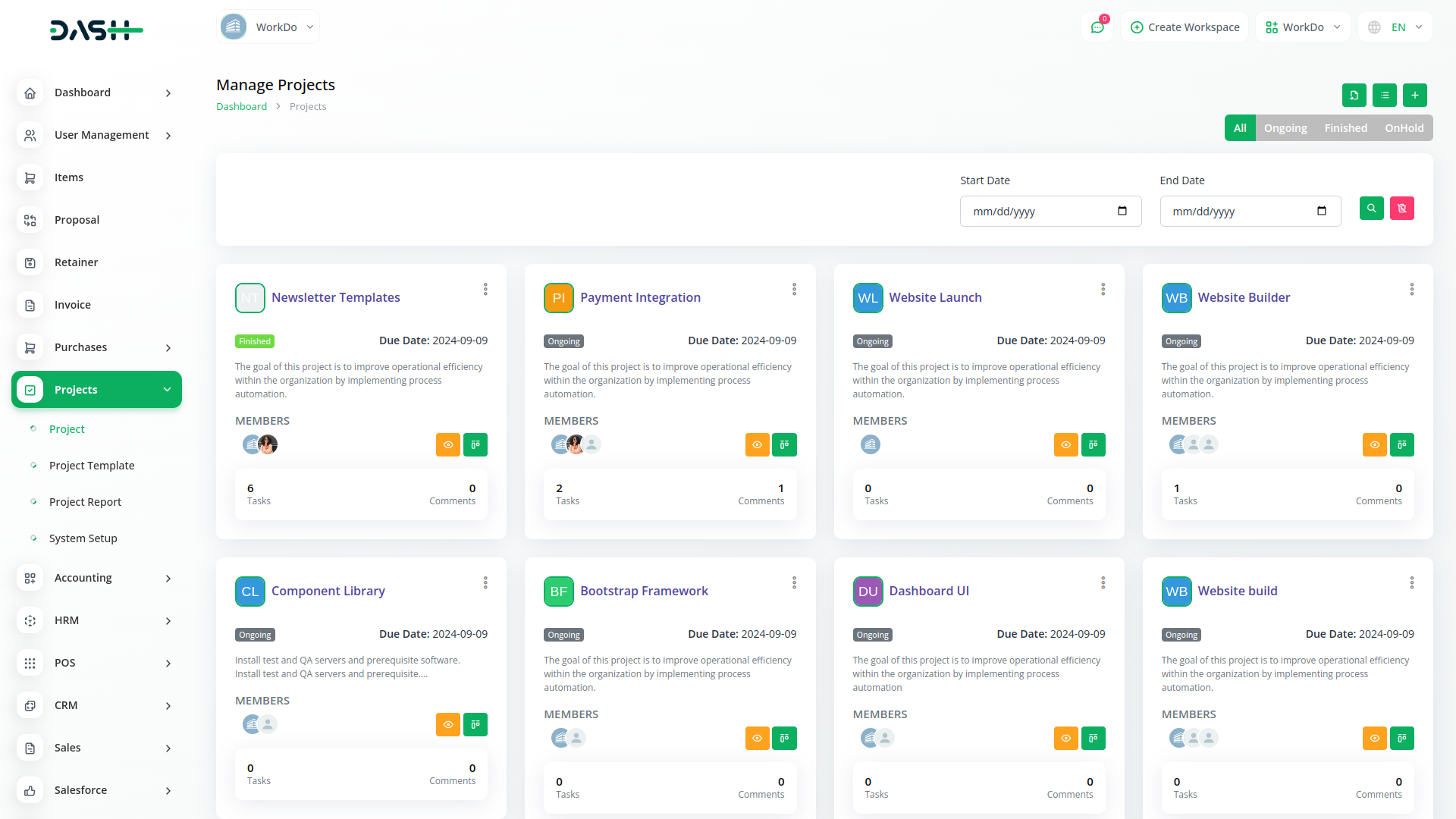The height and width of the screenshot is (819, 1456).
Task: View Website Launch via the eye icon
Action: click(1065, 445)
